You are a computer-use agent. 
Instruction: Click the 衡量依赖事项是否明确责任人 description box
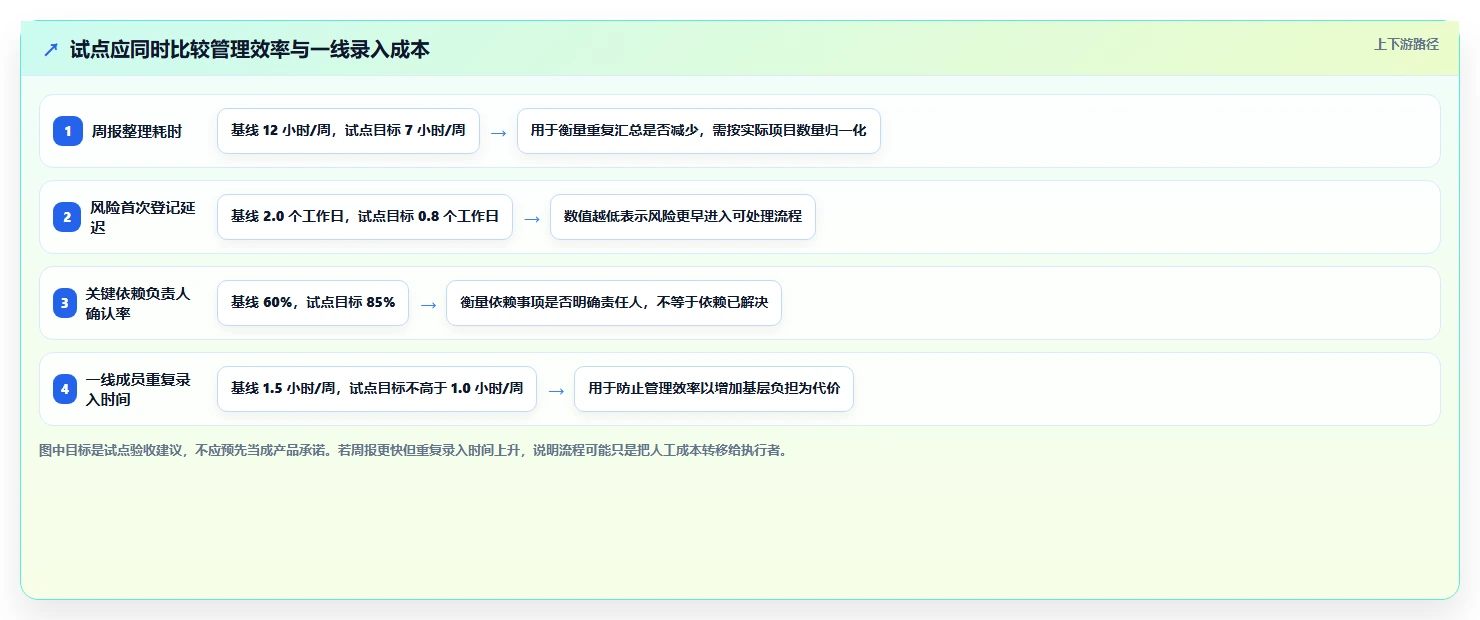(614, 303)
